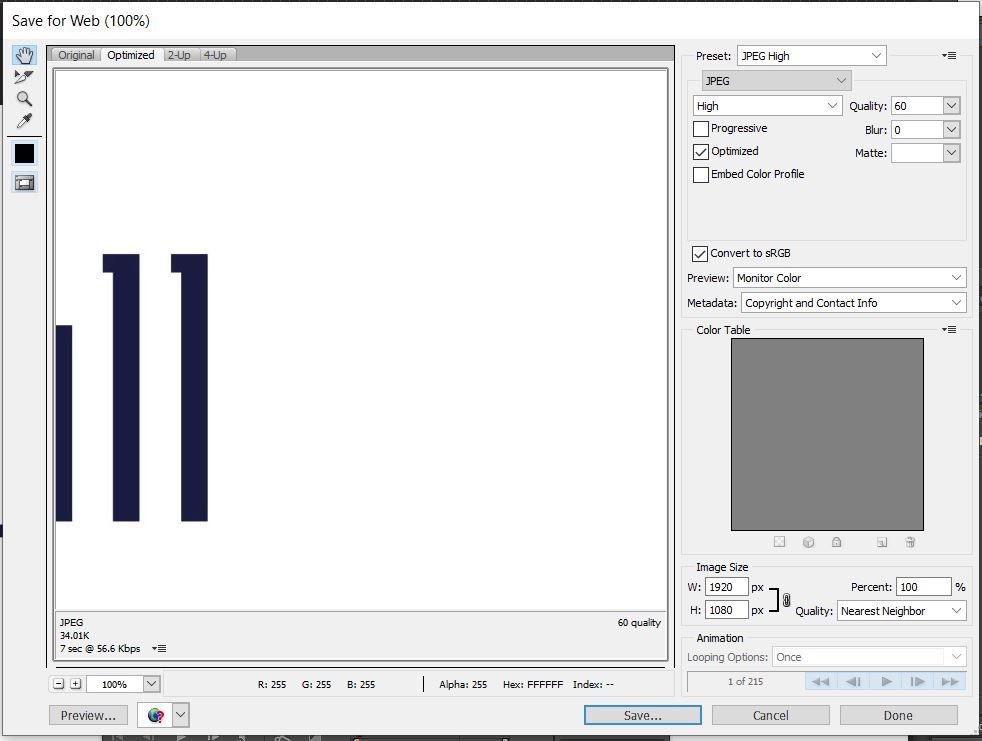Viewport: 982px width, 741px height.
Task: Switch to the 4-Up tab
Action: [x=215, y=55]
